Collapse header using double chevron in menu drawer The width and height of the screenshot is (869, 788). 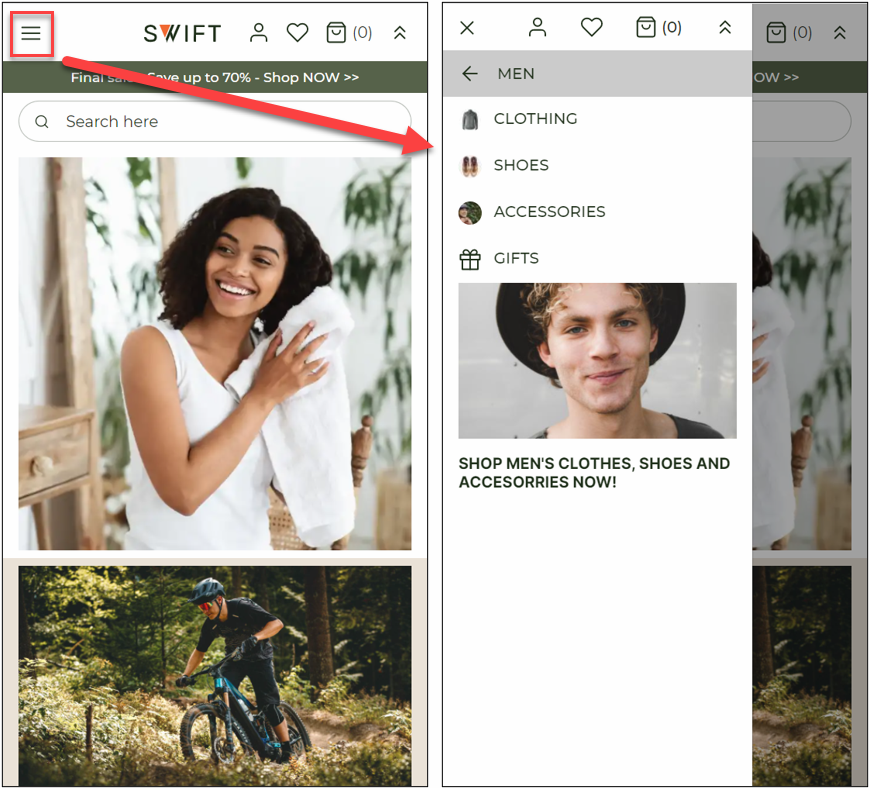click(x=725, y=28)
